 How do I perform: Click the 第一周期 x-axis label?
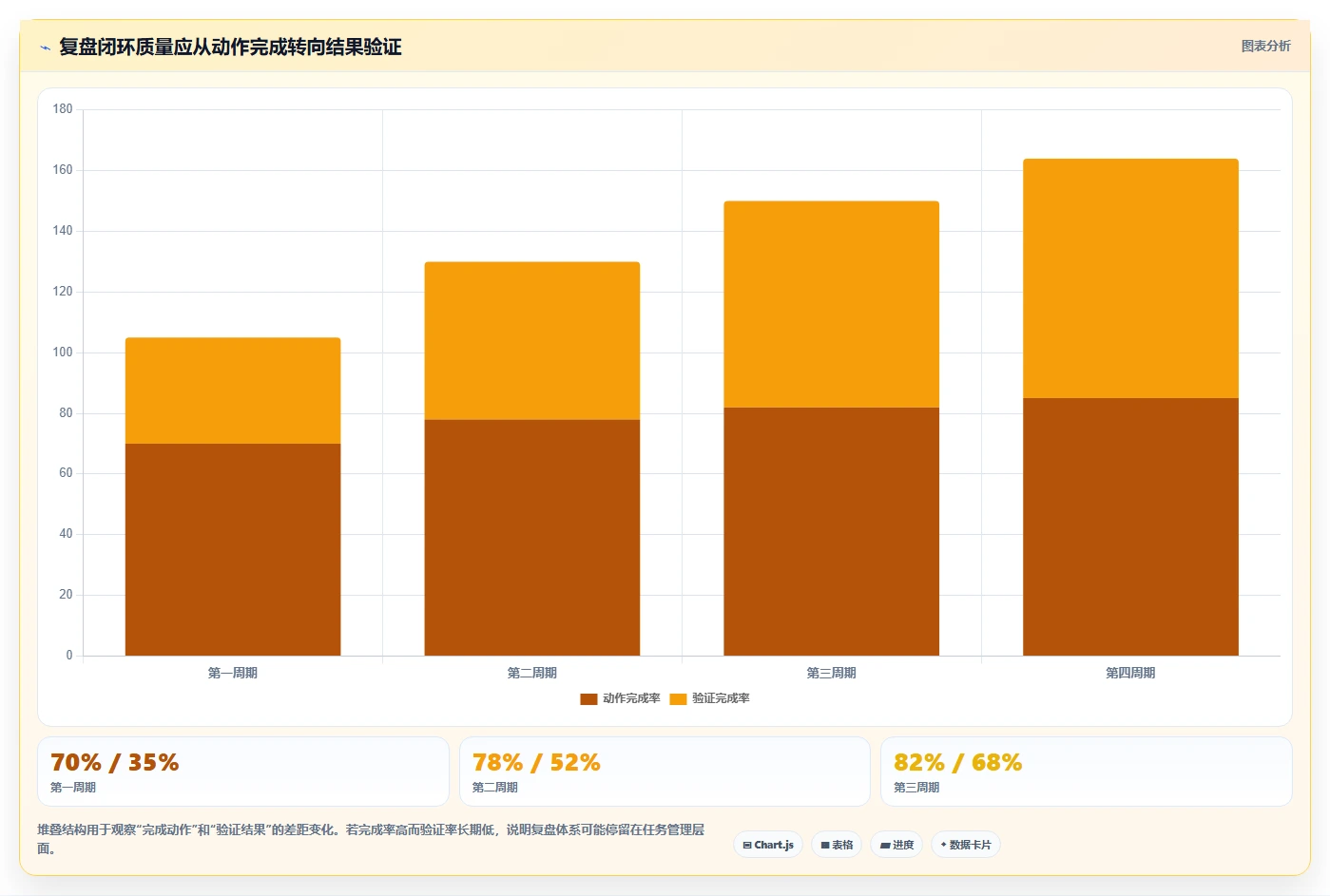pyautogui.click(x=233, y=673)
